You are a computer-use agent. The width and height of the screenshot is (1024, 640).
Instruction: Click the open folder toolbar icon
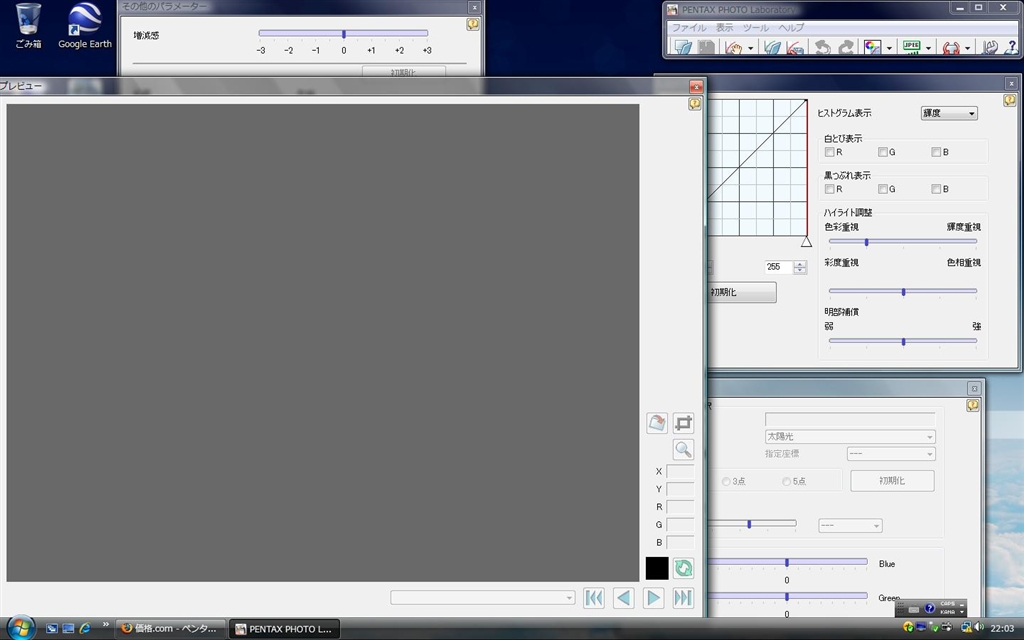pyautogui.click(x=683, y=47)
